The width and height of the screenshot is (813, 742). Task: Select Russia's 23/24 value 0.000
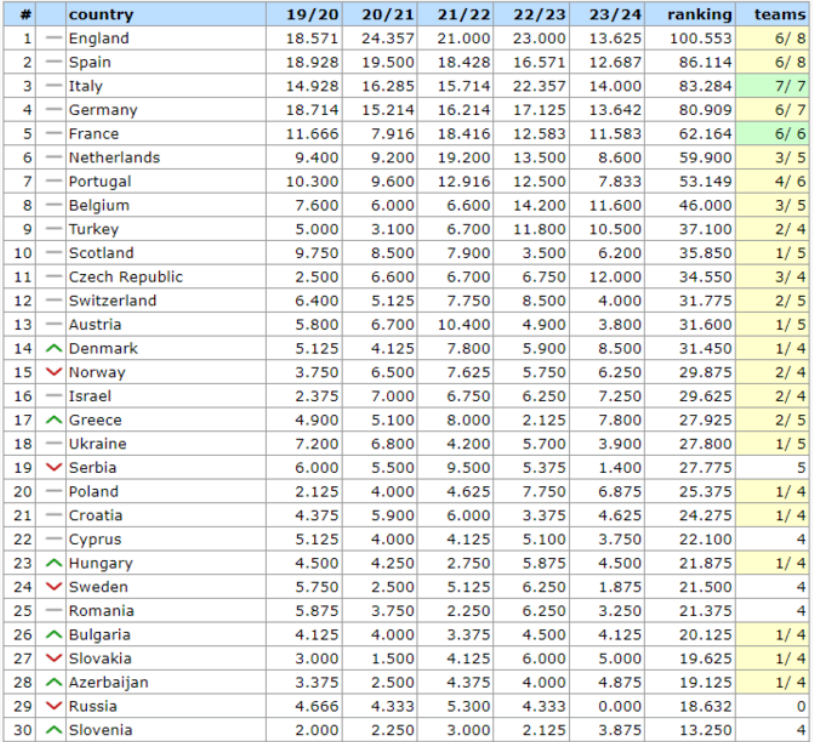click(x=620, y=706)
